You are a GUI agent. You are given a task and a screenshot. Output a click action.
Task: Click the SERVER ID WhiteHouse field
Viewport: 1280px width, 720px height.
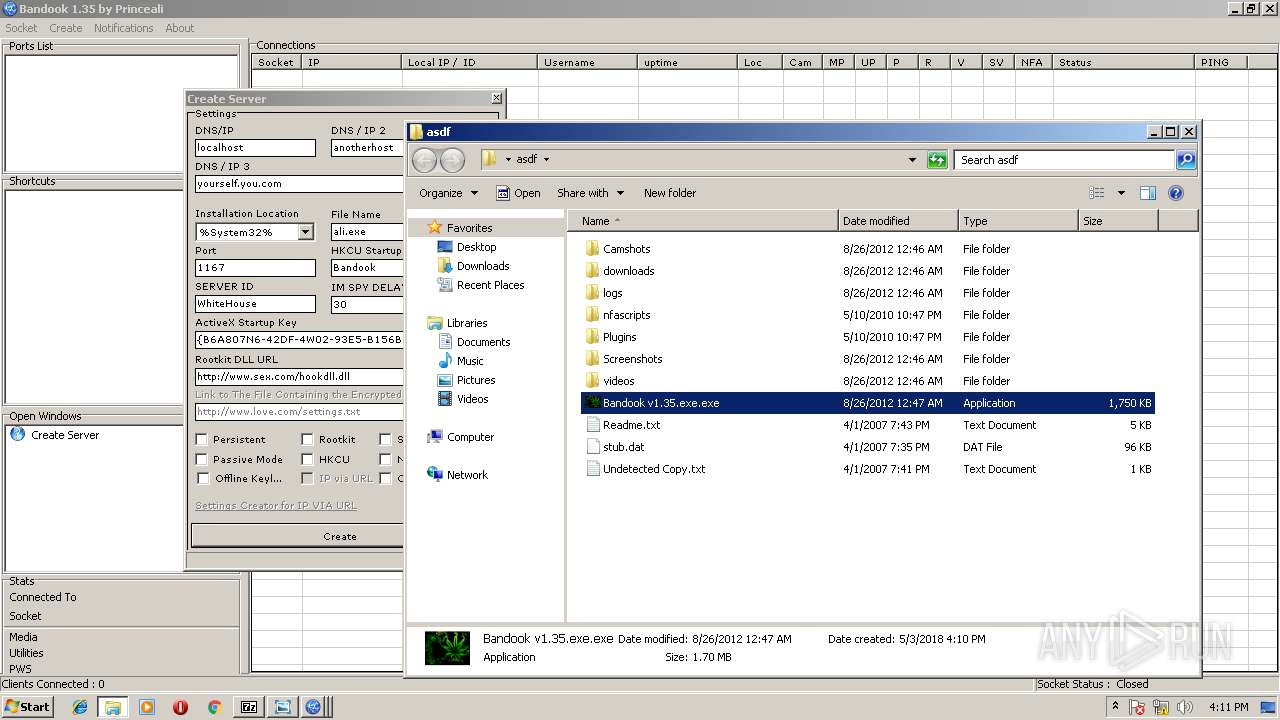pos(255,304)
